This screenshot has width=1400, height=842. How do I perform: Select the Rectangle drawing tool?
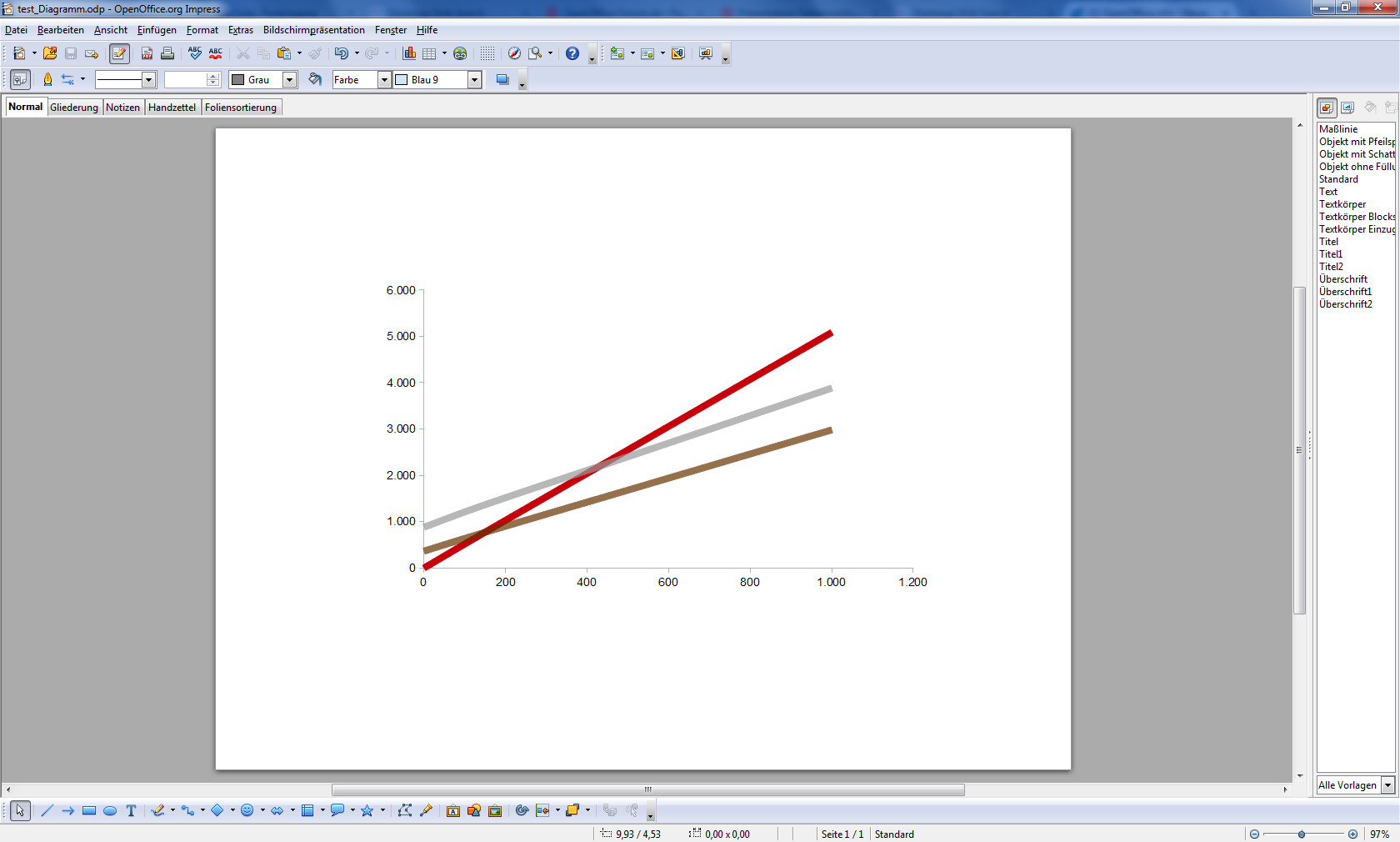pos(89,810)
